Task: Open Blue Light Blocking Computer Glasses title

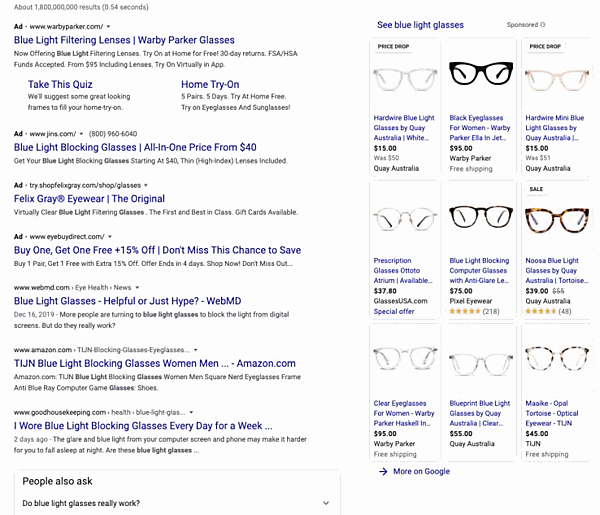Action: tap(479, 271)
